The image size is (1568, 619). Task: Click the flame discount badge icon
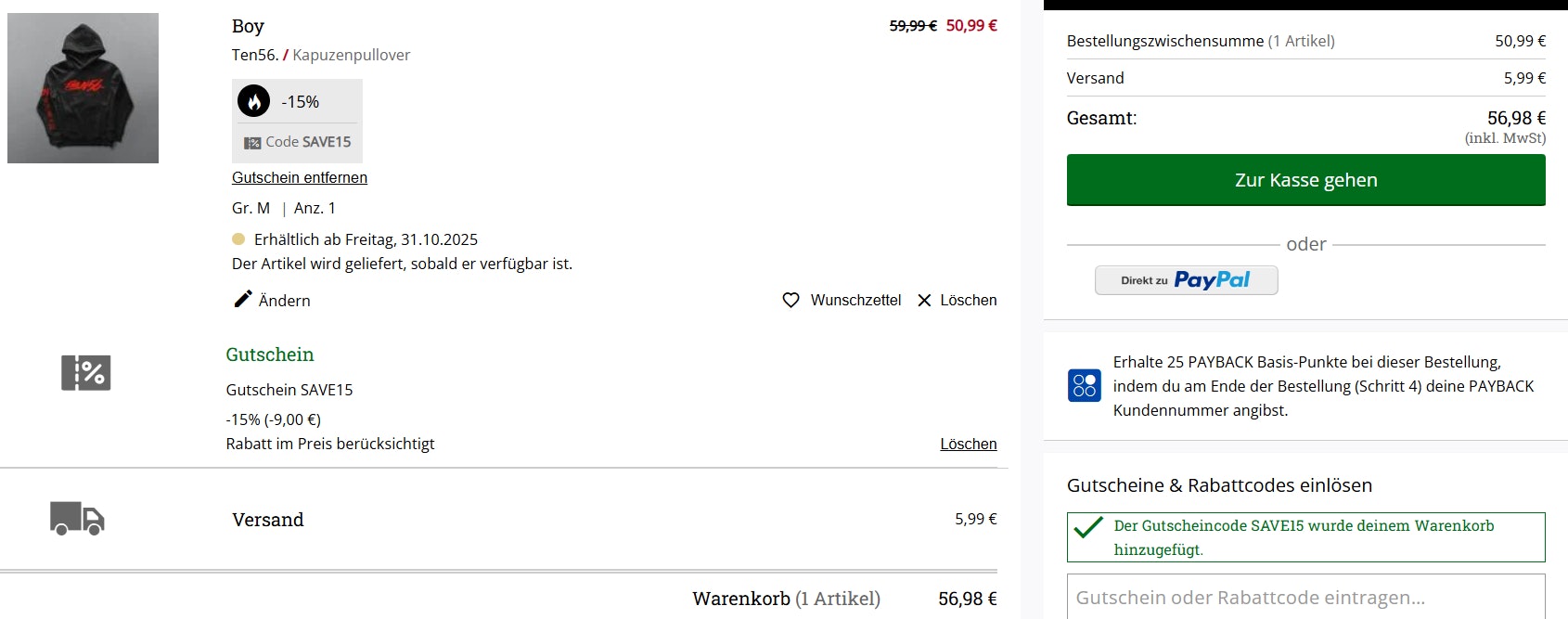click(x=253, y=101)
